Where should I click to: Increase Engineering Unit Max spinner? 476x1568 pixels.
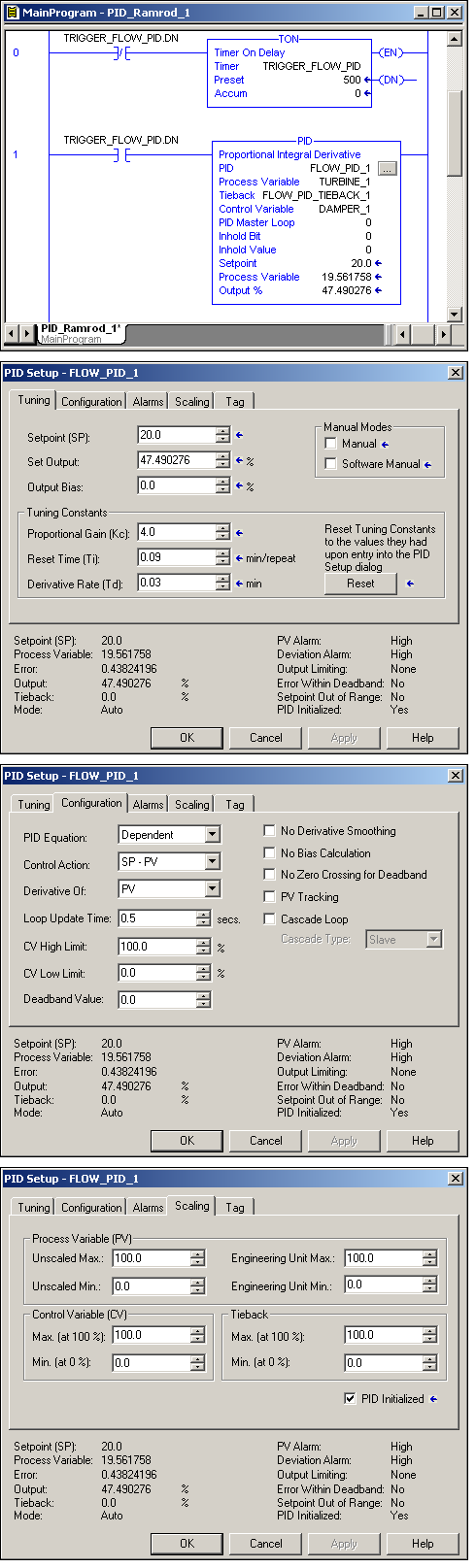coord(430,1254)
